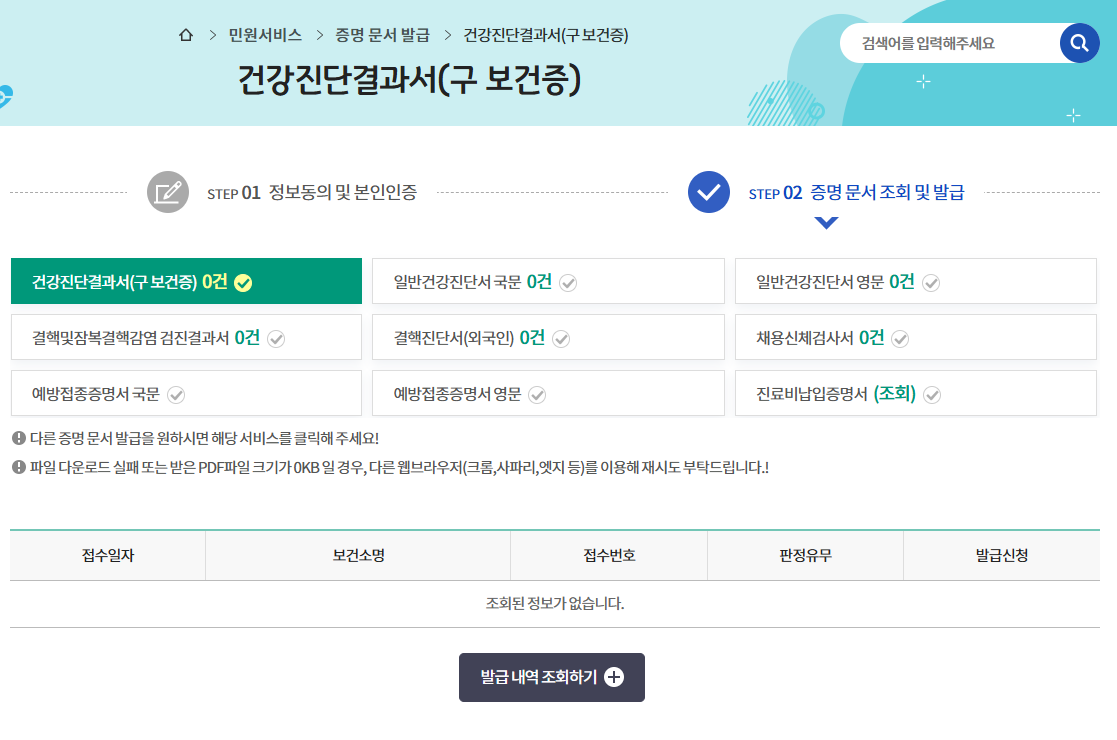
Task: Click the blue checkmark icon for STEP 02
Action: pos(708,192)
